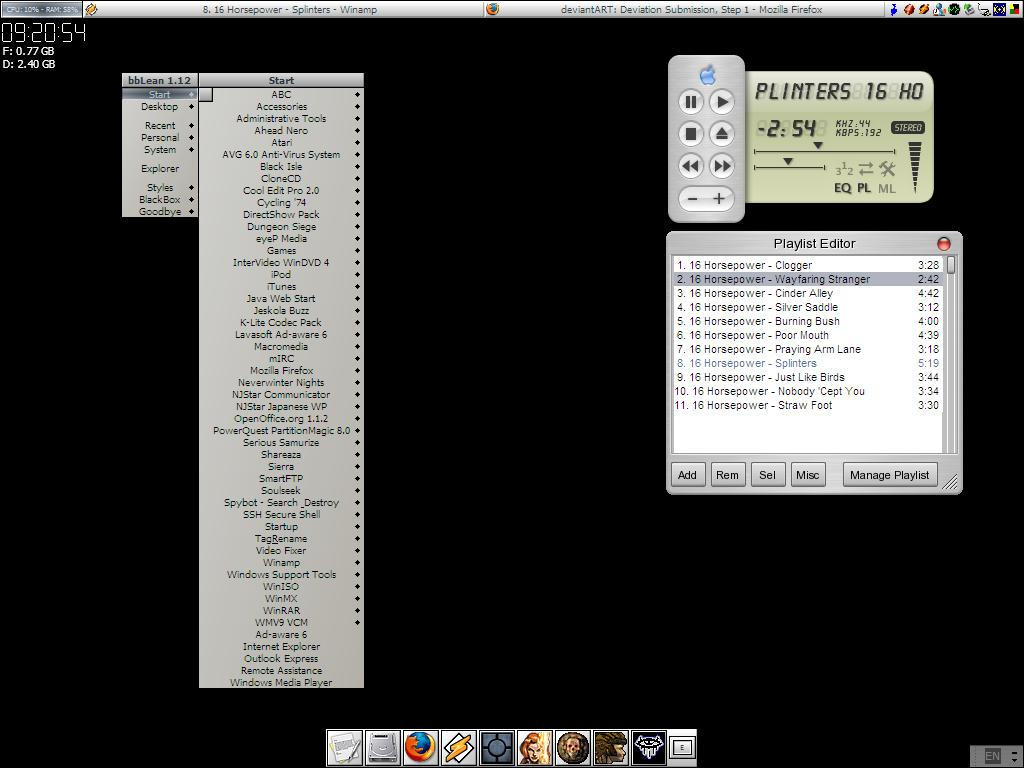Open the helmeted head profile dock icon
Image resolution: width=1024 pixels, height=768 pixels.
pyautogui.click(x=611, y=748)
